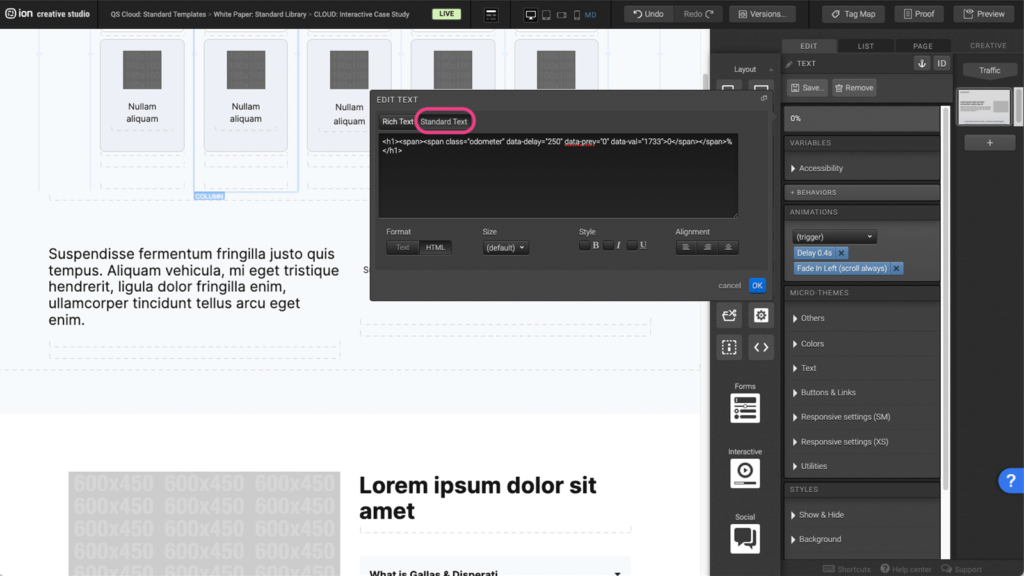Click in the HTML text editing area
The height and width of the screenshot is (576, 1024).
(557, 180)
